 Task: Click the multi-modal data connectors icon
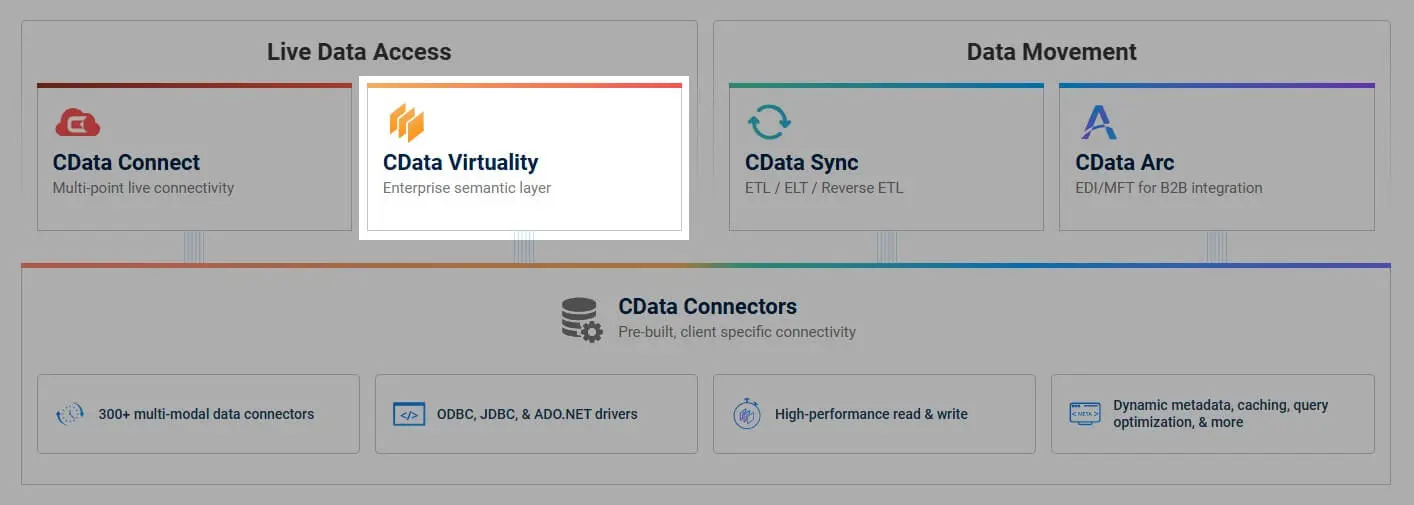70,414
